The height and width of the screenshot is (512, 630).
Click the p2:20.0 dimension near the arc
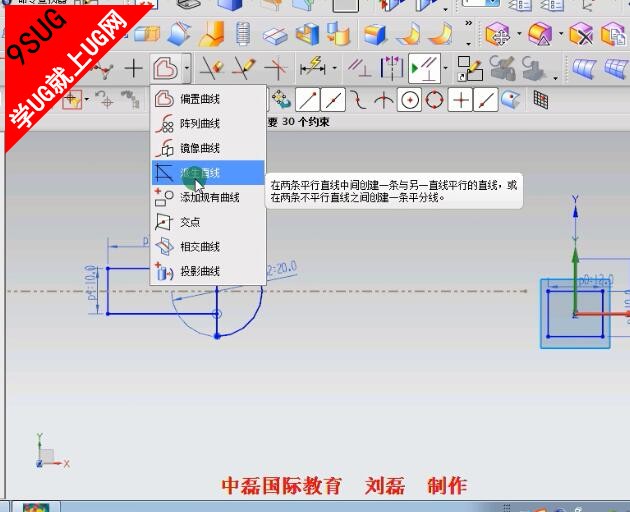click(282, 268)
